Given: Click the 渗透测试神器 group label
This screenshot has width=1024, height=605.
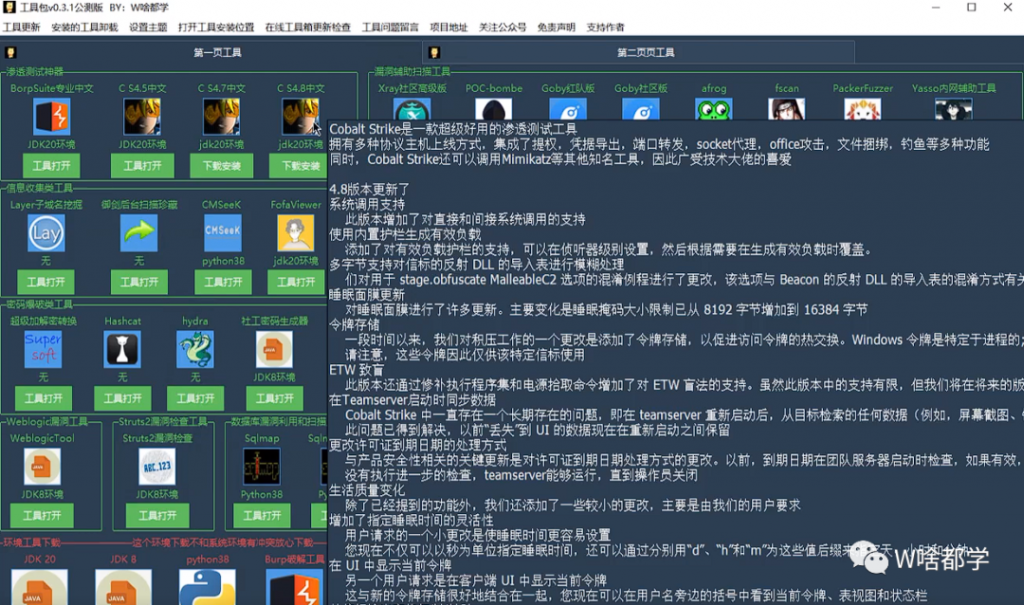Looking at the screenshot, I should [35, 72].
